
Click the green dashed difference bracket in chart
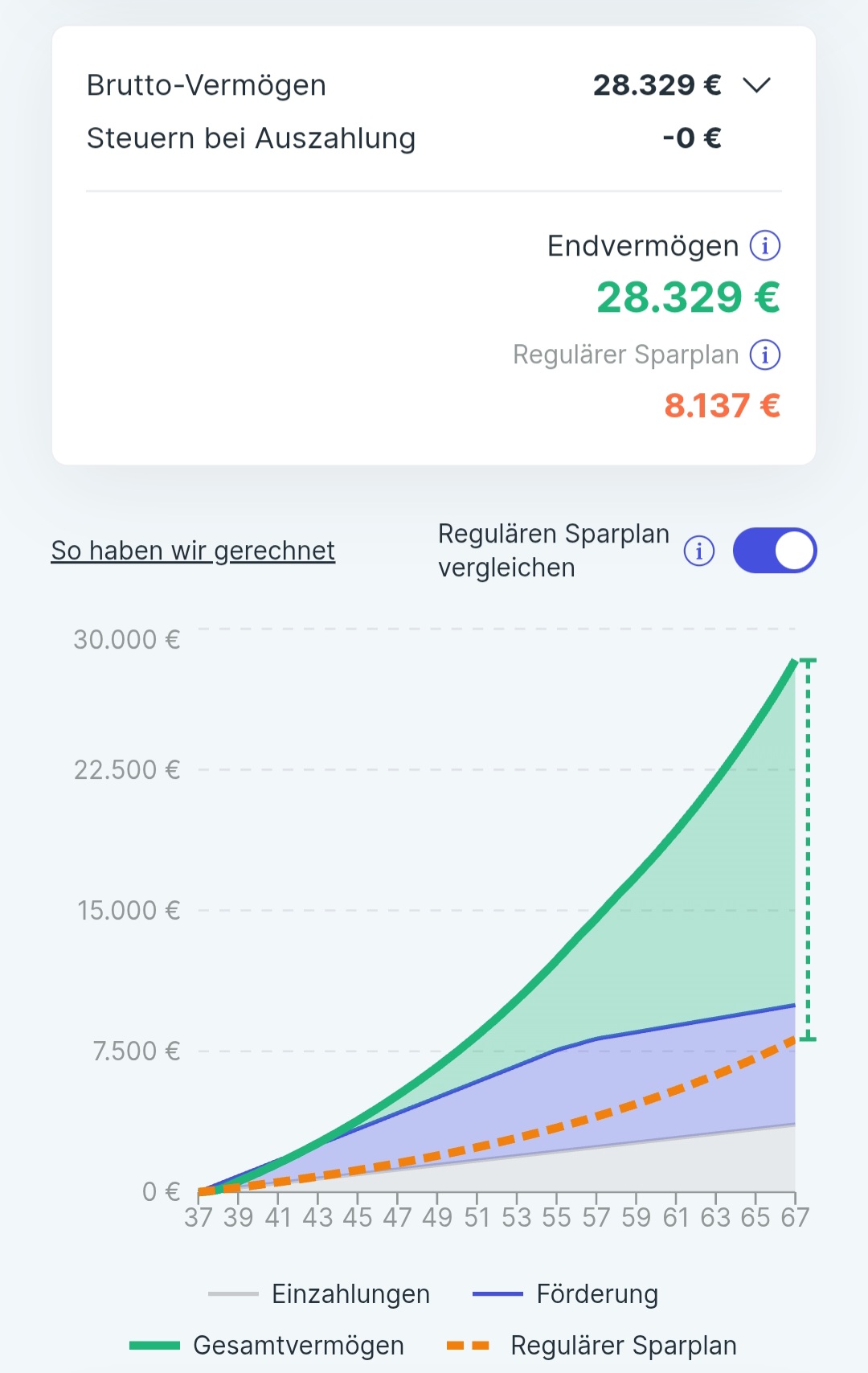(x=808, y=848)
